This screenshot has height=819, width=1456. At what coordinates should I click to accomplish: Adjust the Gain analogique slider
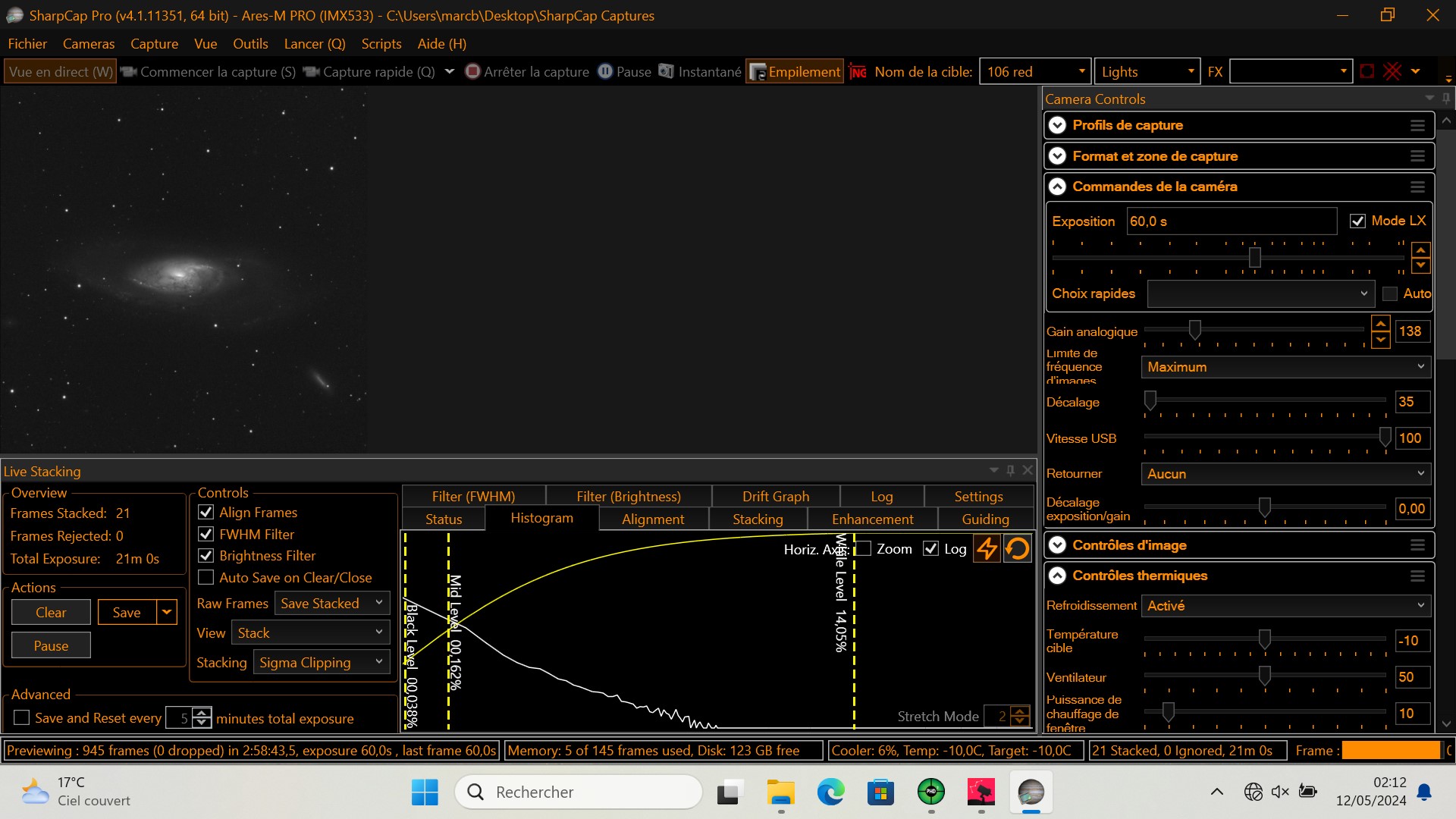1195,330
